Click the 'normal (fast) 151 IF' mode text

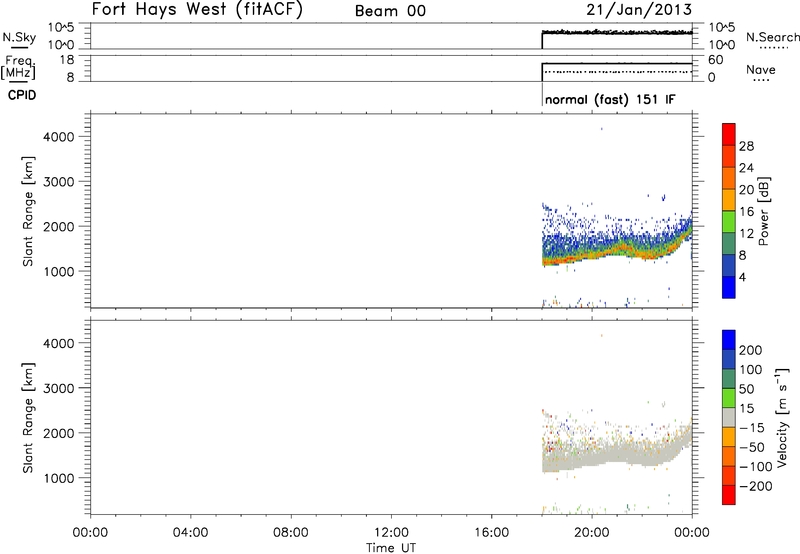click(610, 99)
